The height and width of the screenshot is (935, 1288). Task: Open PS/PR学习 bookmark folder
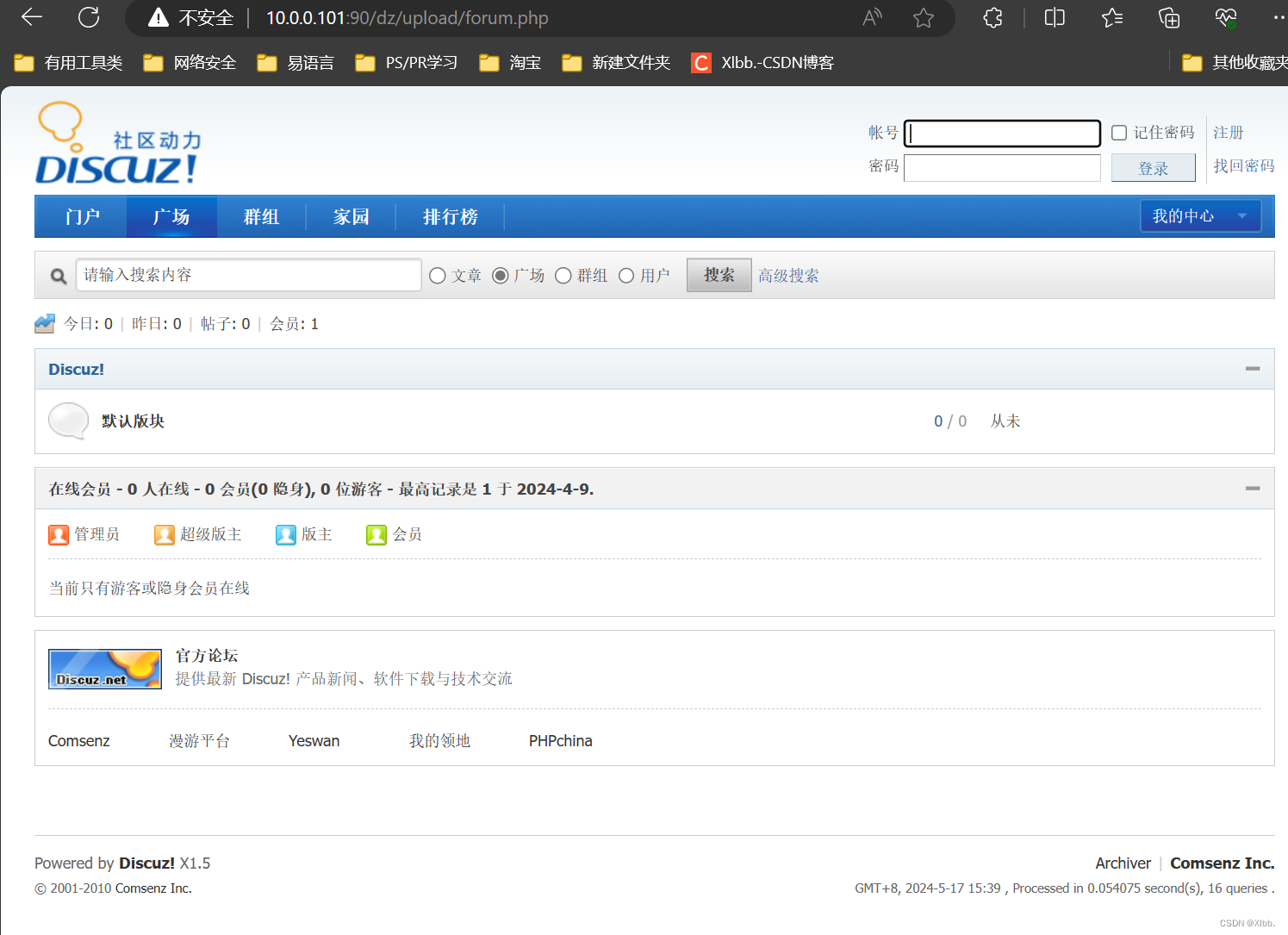(407, 63)
